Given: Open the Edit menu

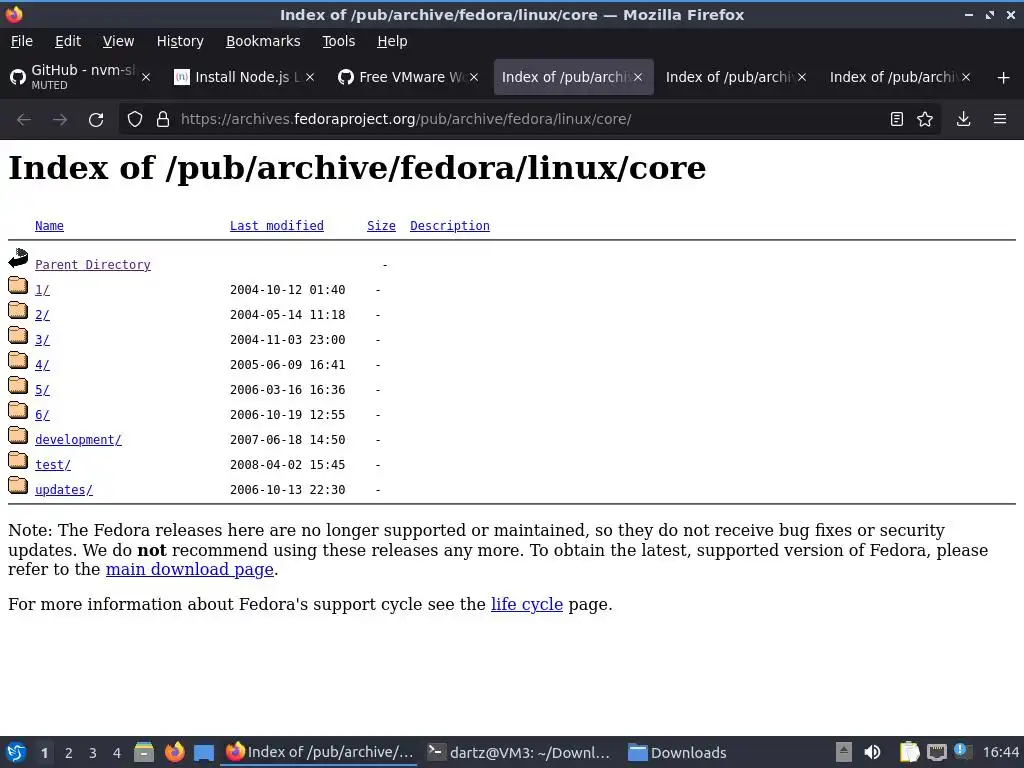Looking at the screenshot, I should [x=68, y=41].
